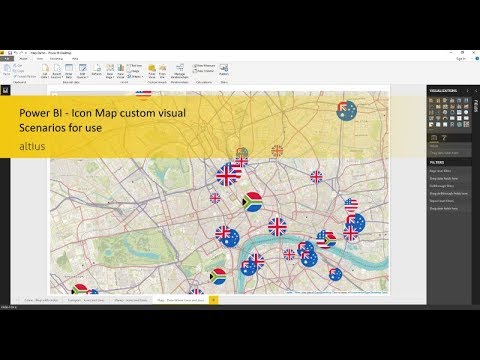The width and height of the screenshot is (480, 360).
Task: Expand the Fields pane using its arrow
Action: 476,91
